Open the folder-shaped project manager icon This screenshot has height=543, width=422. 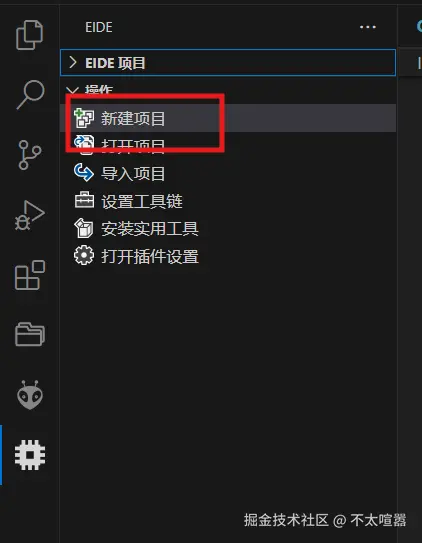30,334
